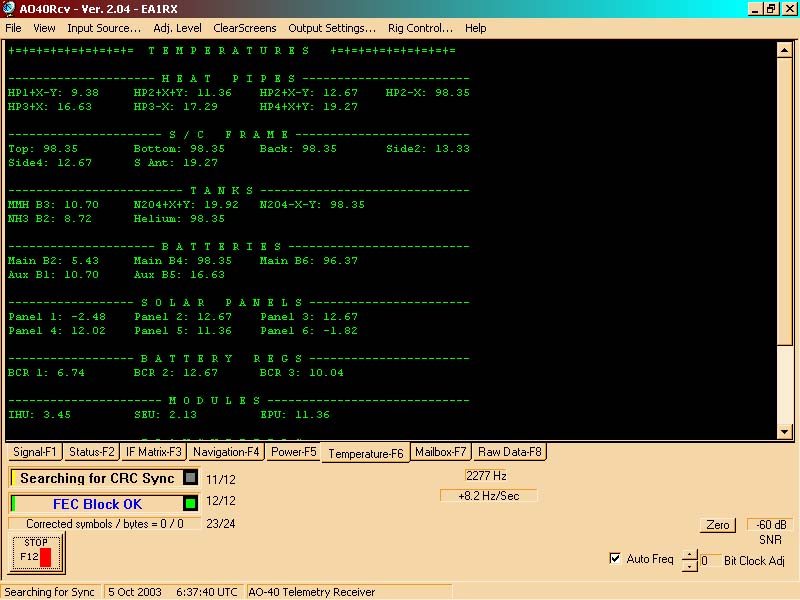800x600 pixels.
Task: Click the telemetry scrollbar up arrow
Action: pyautogui.click(x=784, y=50)
